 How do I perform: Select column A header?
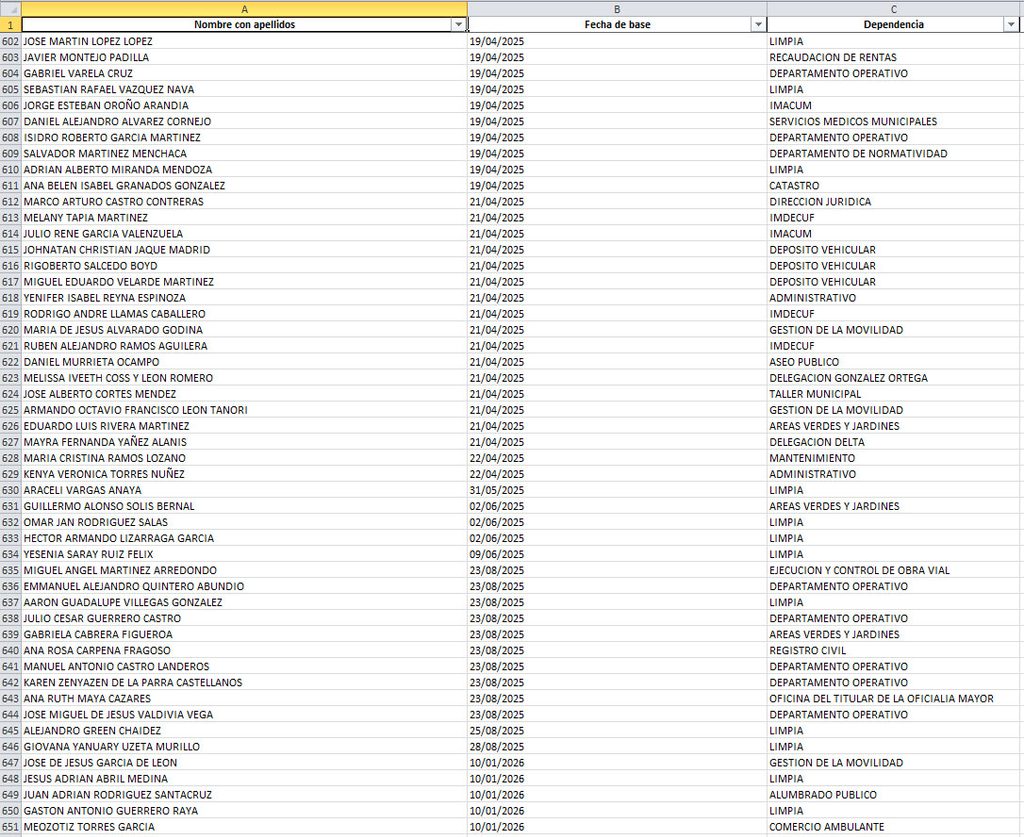[x=244, y=8]
